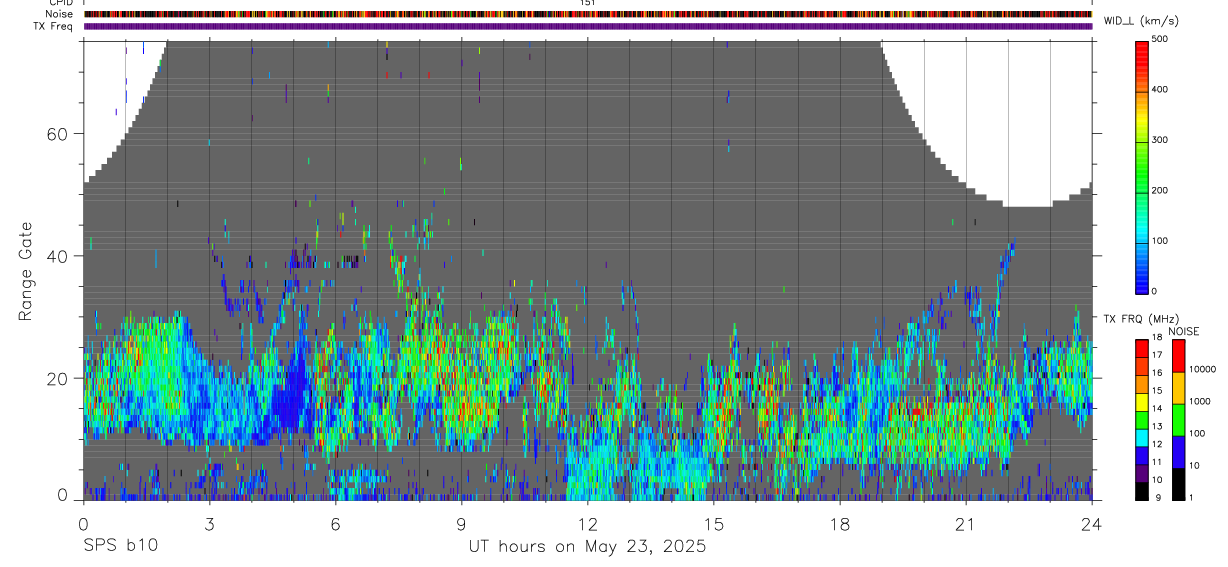Click the black segment of the TX FRQ colorbar
The width and height of the screenshot is (1228, 567).
tap(1142, 491)
